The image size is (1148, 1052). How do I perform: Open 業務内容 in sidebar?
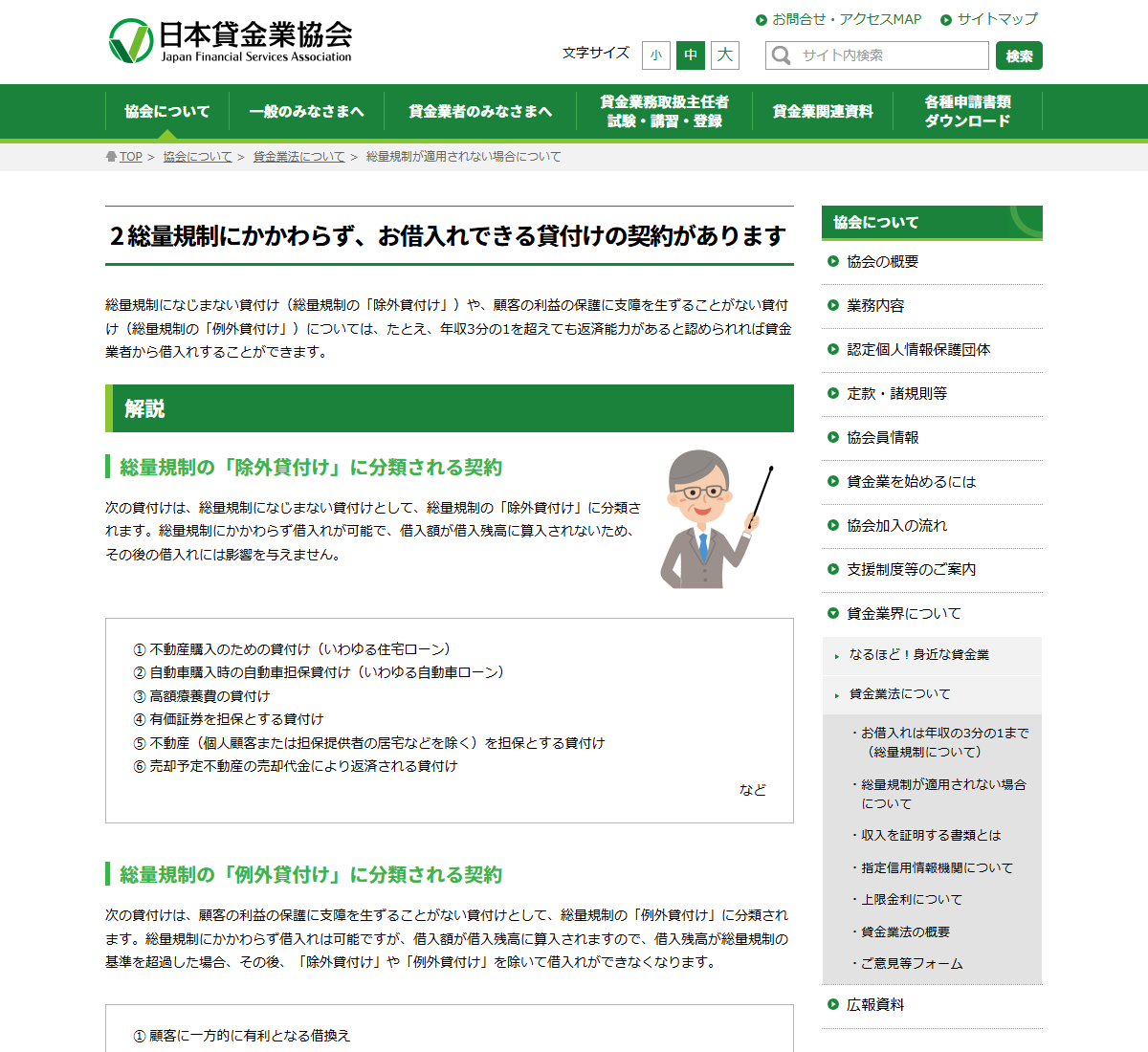point(932,306)
